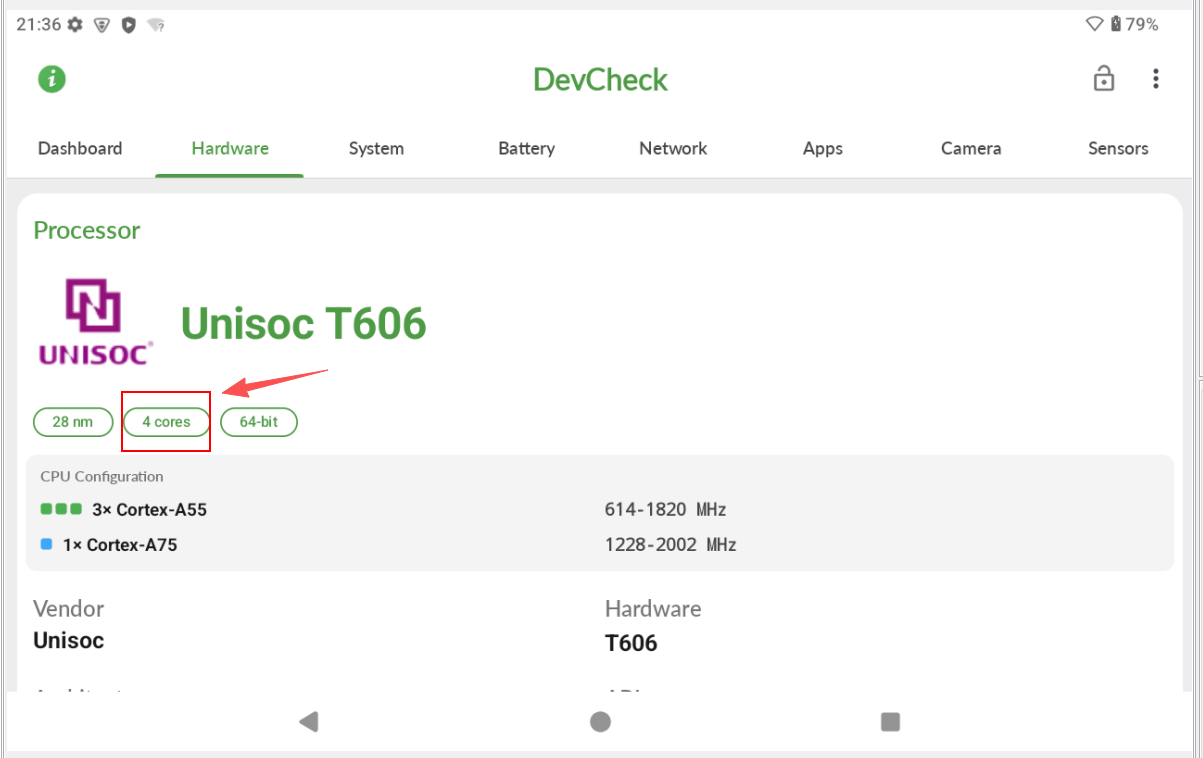Open the Sensors tab
1203x758 pixels.
coord(1118,148)
